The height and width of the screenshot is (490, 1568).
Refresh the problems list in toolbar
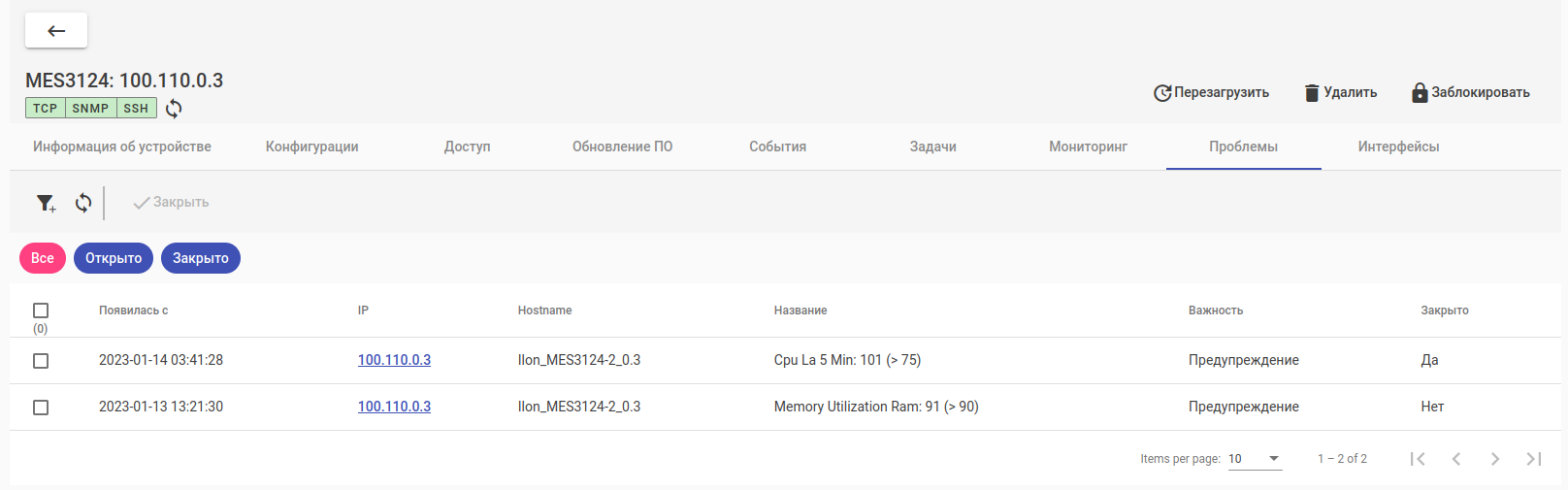pyautogui.click(x=83, y=203)
